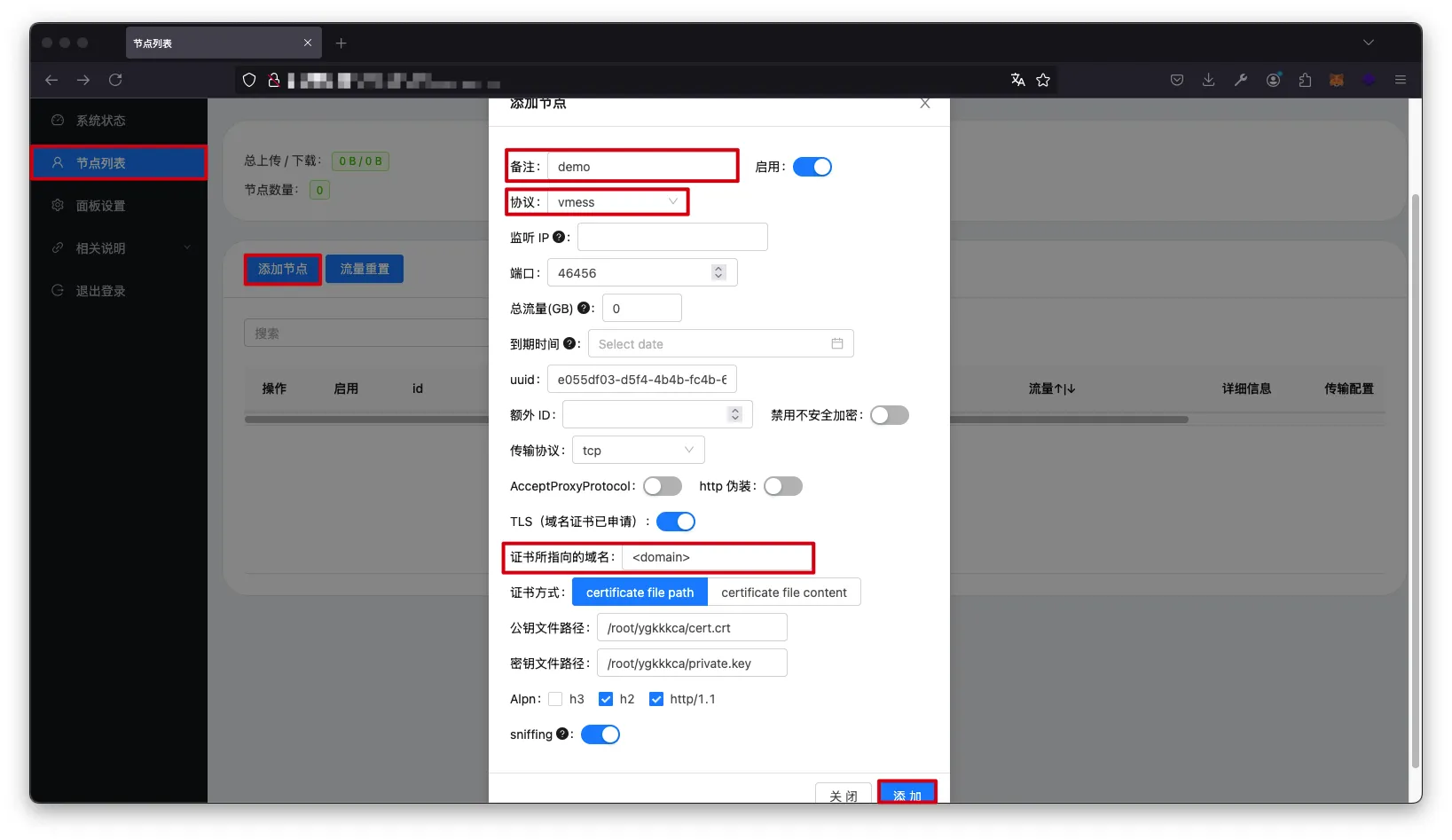Open the browser translate icon
Screen dimensions: 1452x840
click(1017, 80)
